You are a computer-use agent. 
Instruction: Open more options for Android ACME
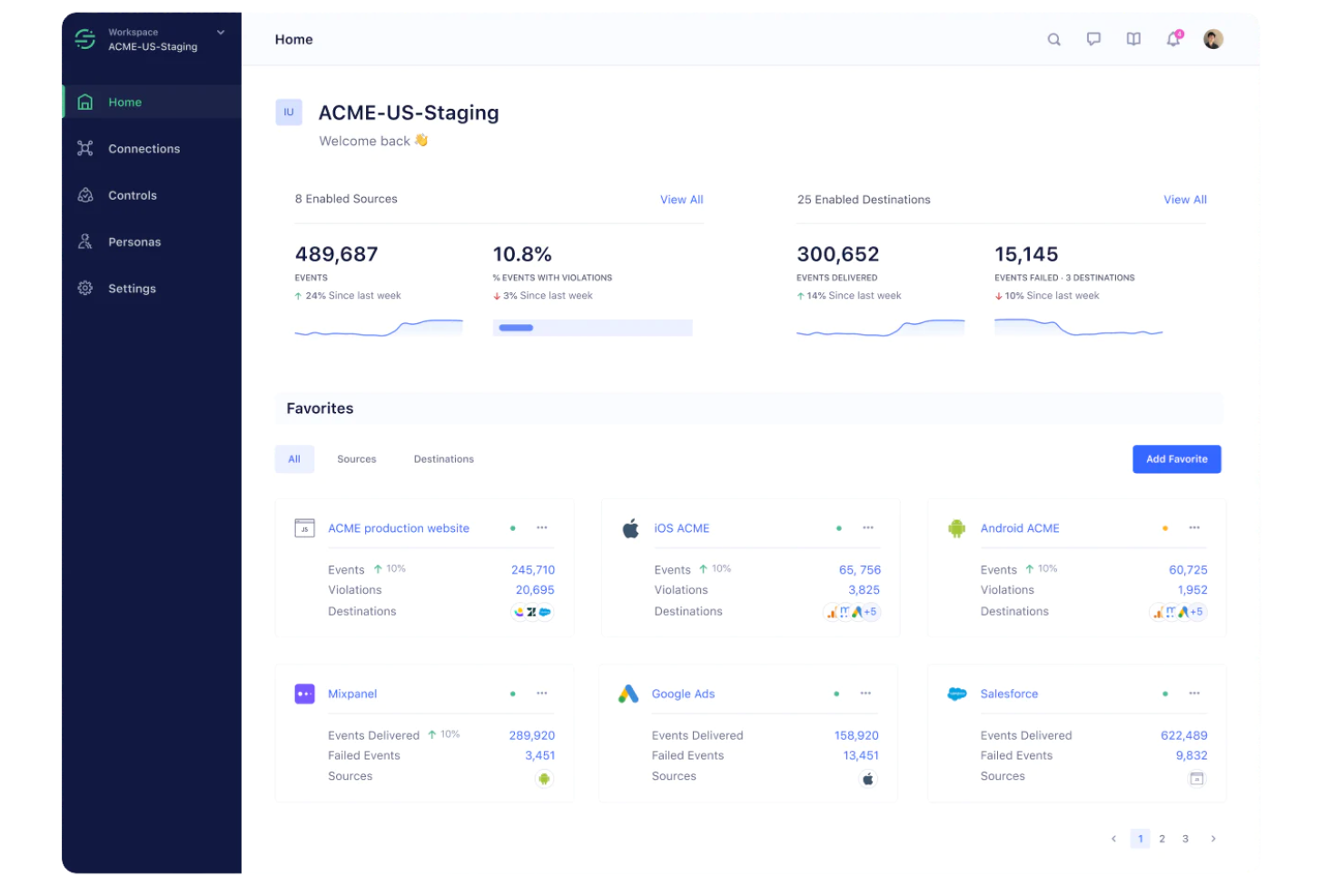coord(1194,527)
